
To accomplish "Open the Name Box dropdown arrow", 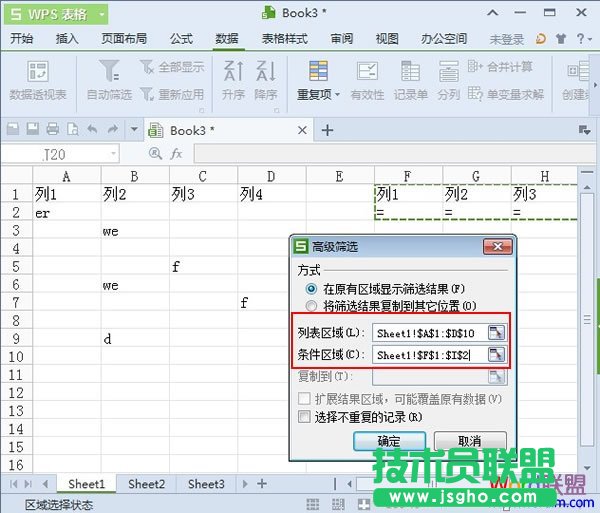I will pos(111,154).
